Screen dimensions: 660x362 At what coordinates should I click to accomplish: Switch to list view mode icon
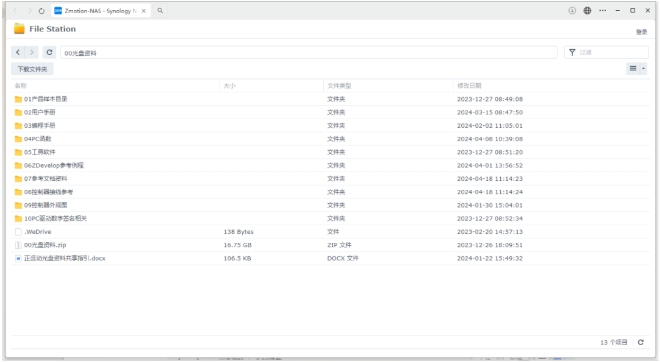point(633,68)
